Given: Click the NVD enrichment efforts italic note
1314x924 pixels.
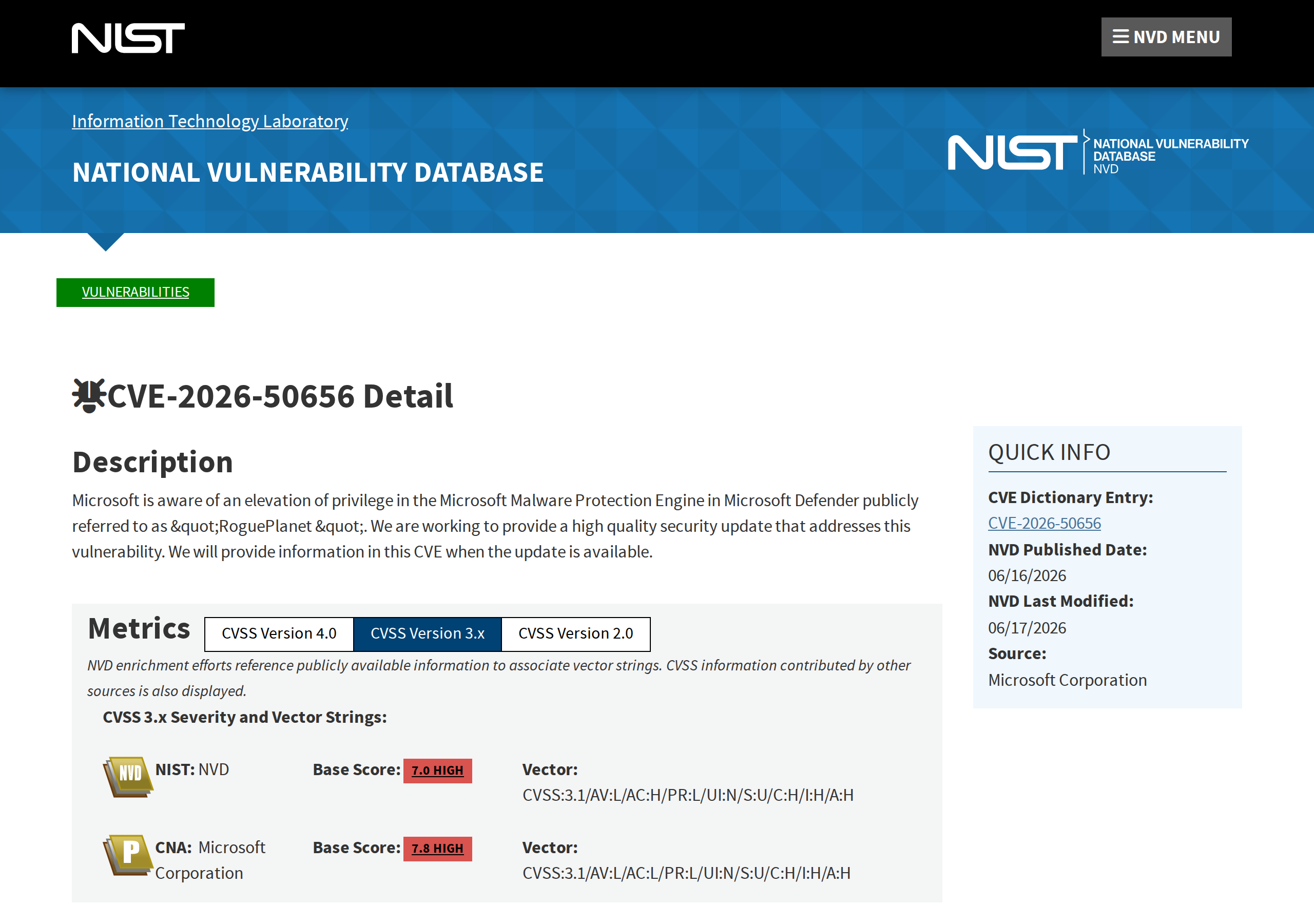Looking at the screenshot, I should click(498, 678).
